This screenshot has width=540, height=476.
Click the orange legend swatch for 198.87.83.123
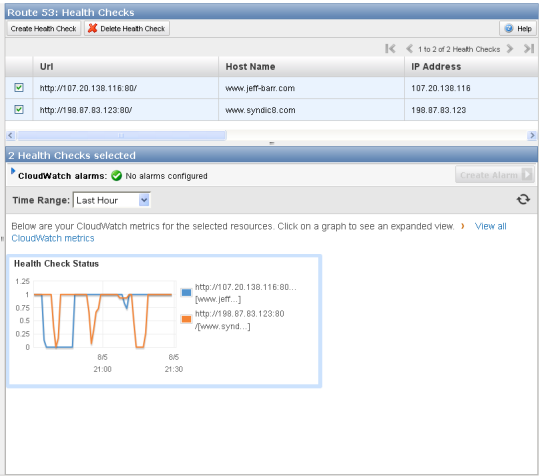coord(186,319)
